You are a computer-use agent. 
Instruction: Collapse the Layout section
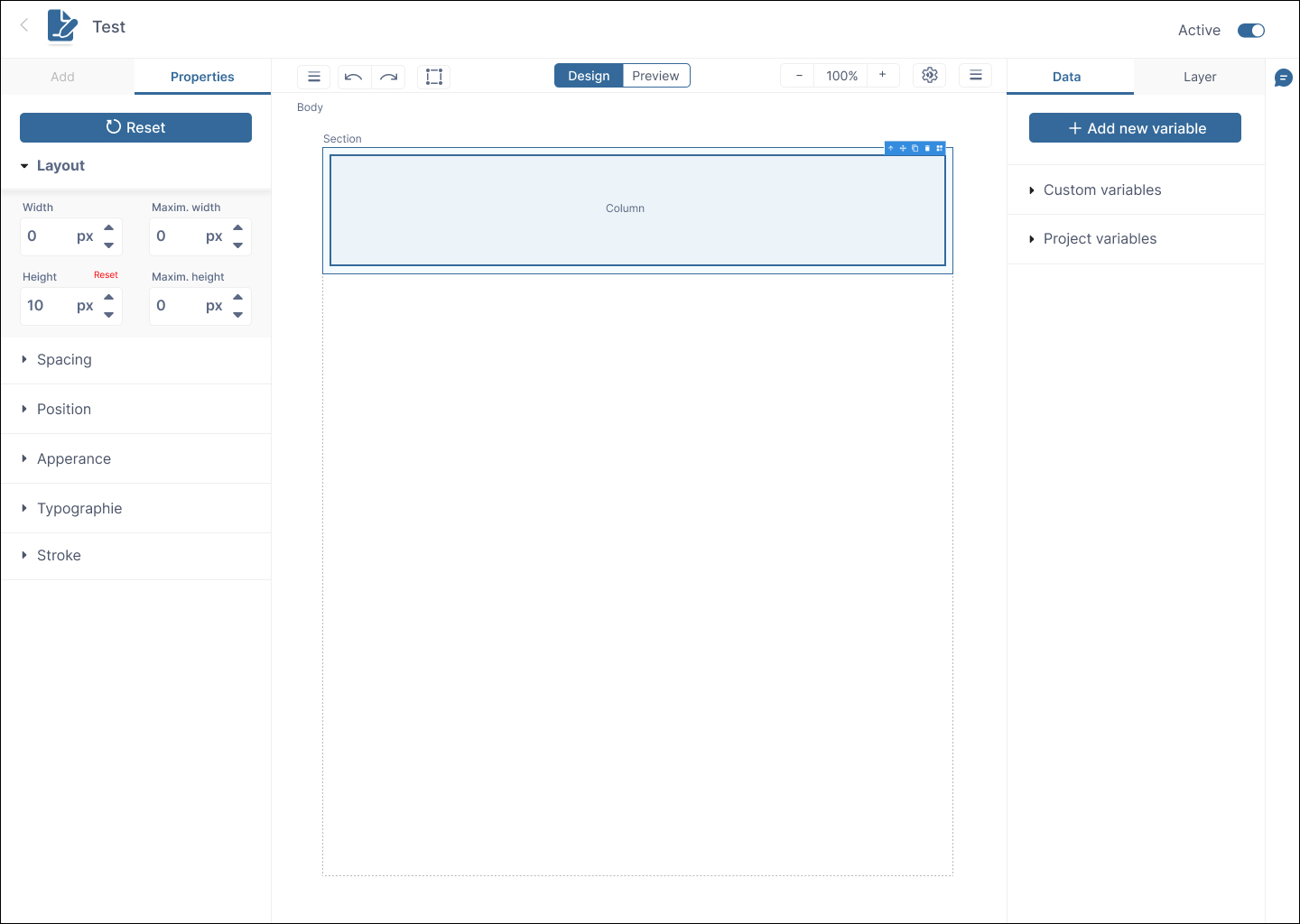point(135,166)
